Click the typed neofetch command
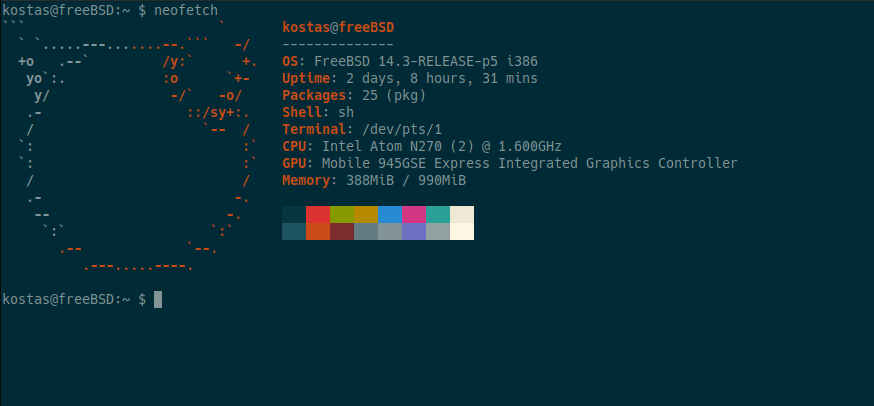The image size is (874, 406). point(186,10)
